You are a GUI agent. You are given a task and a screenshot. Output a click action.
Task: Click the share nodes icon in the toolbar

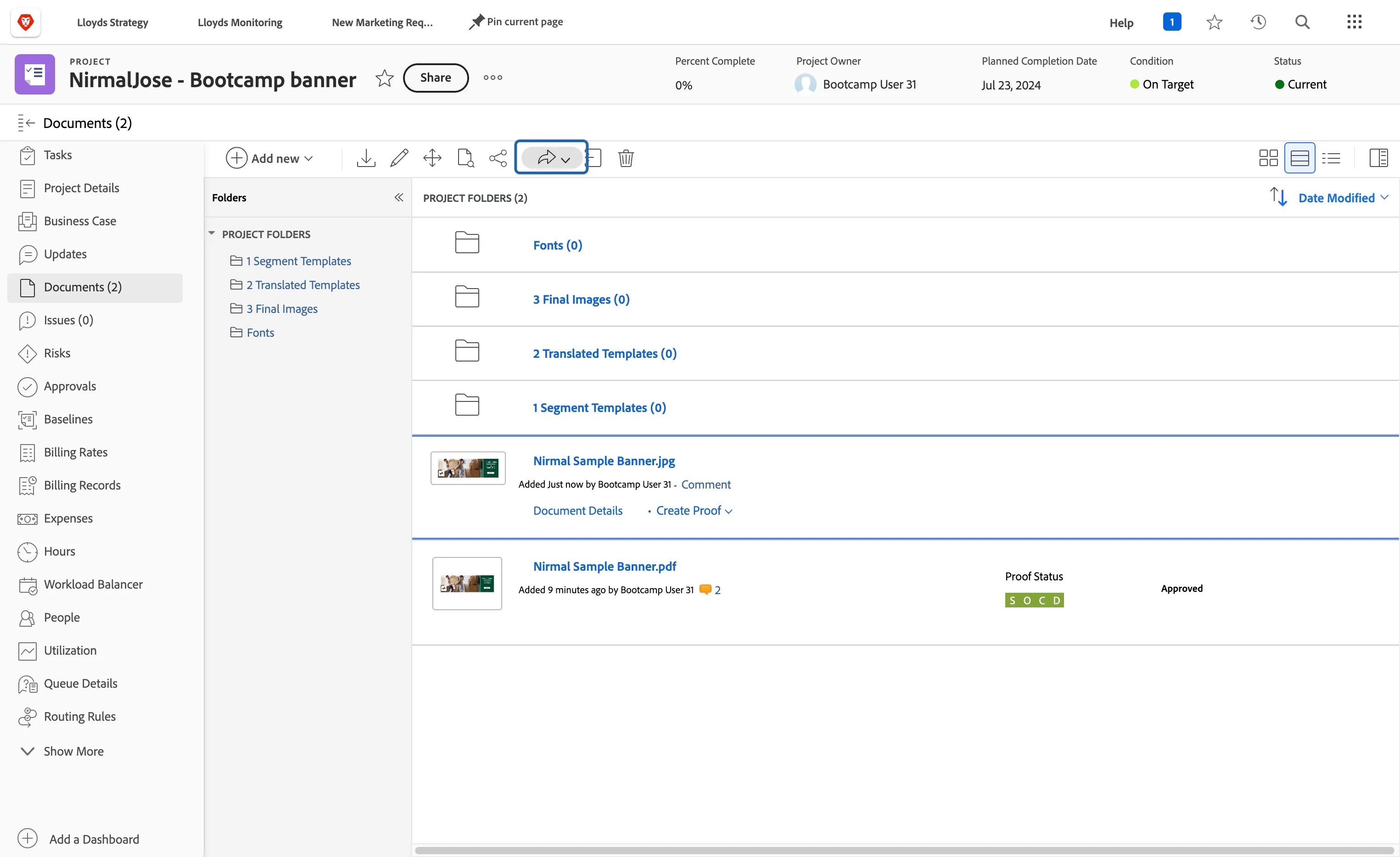click(498, 158)
